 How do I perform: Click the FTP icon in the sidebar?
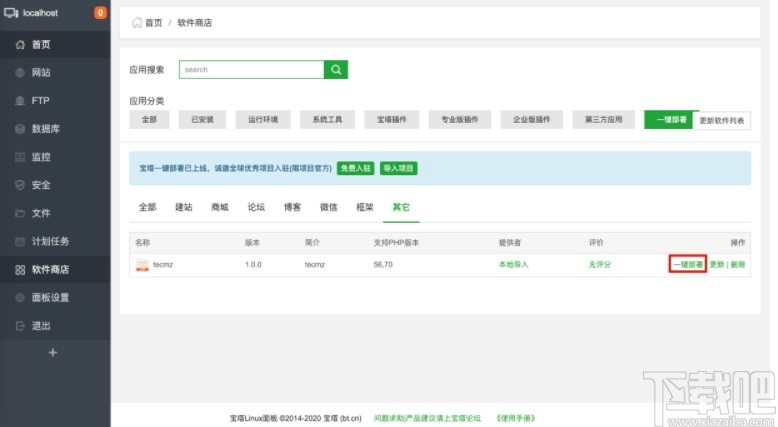tap(20, 101)
